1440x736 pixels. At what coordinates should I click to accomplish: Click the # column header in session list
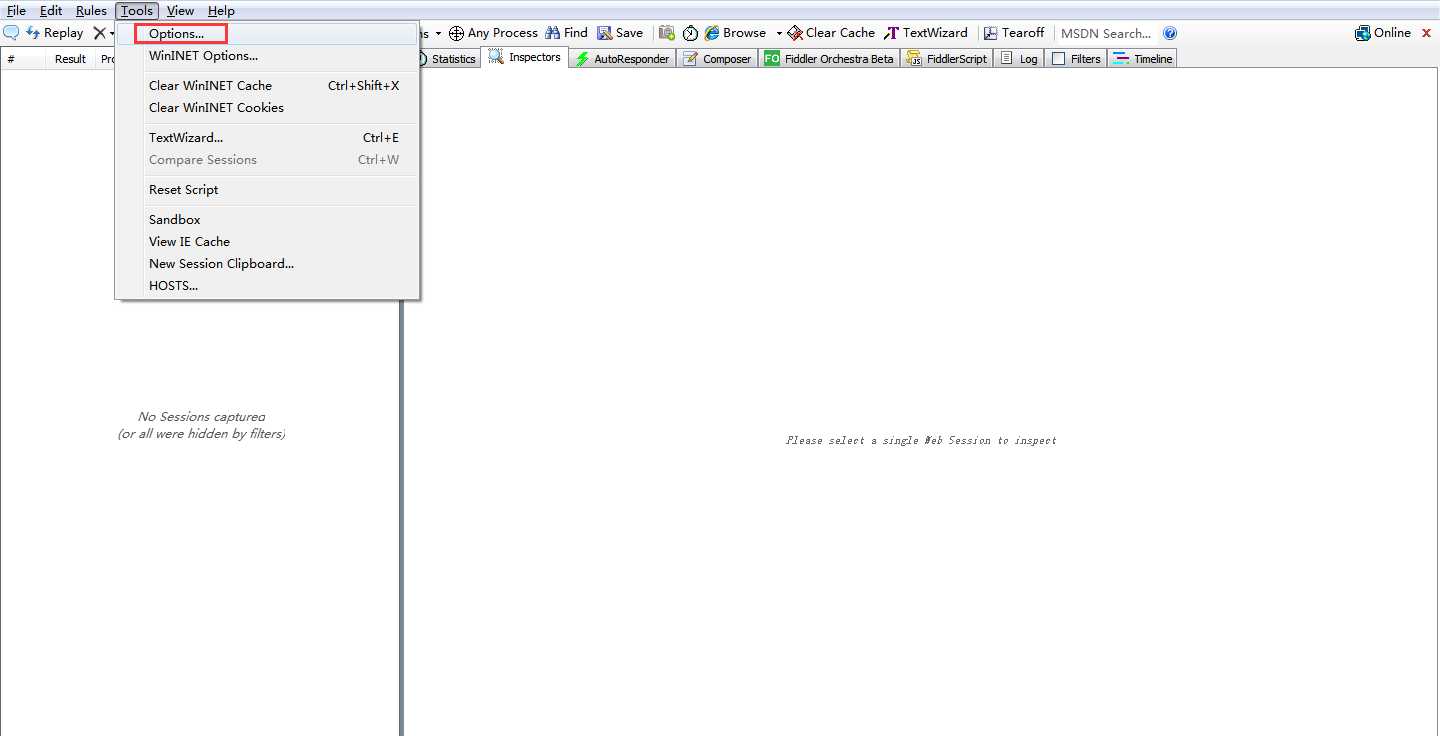pyautogui.click(x=23, y=59)
